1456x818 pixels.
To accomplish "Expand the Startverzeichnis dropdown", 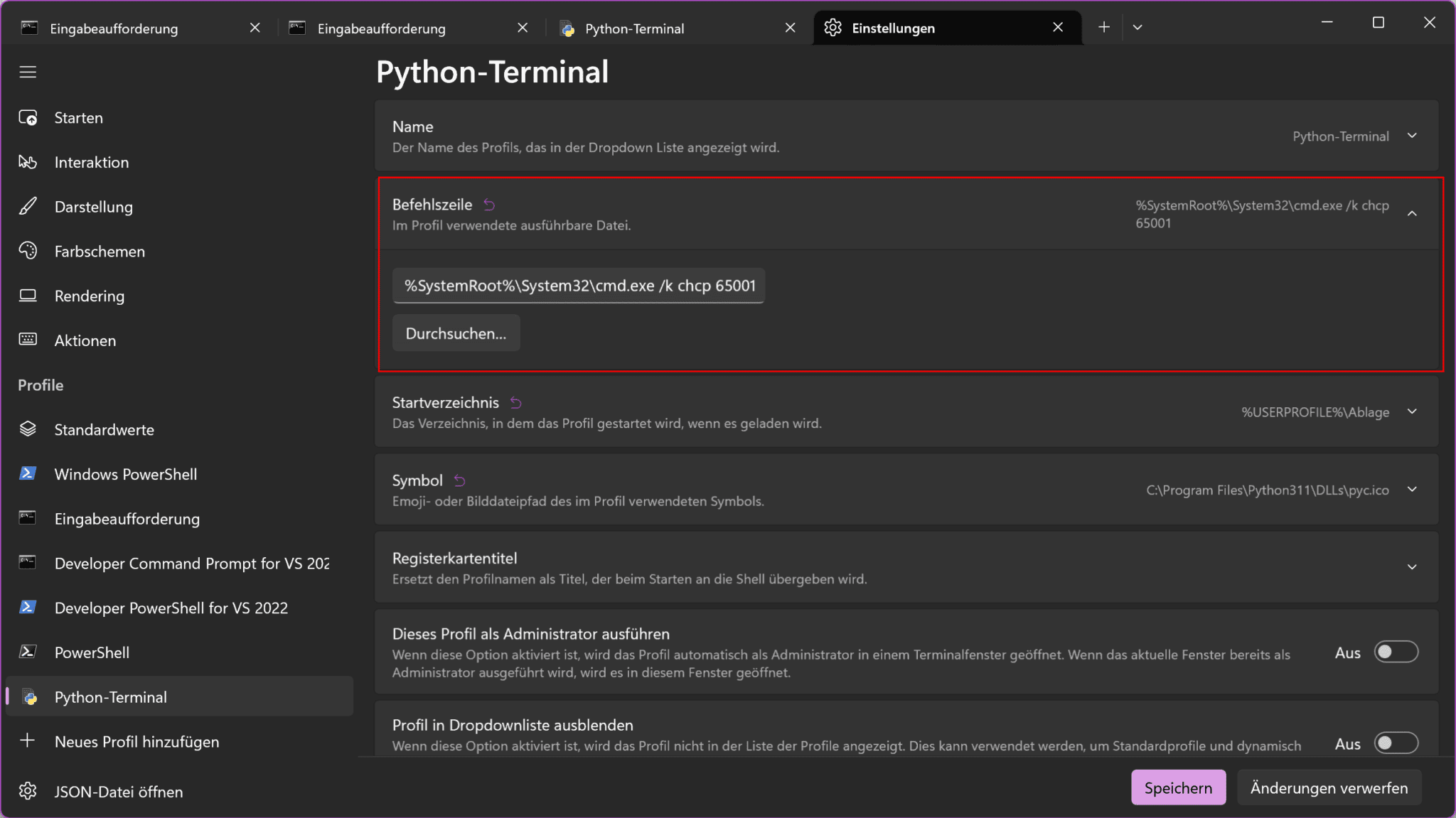I will (x=1413, y=411).
